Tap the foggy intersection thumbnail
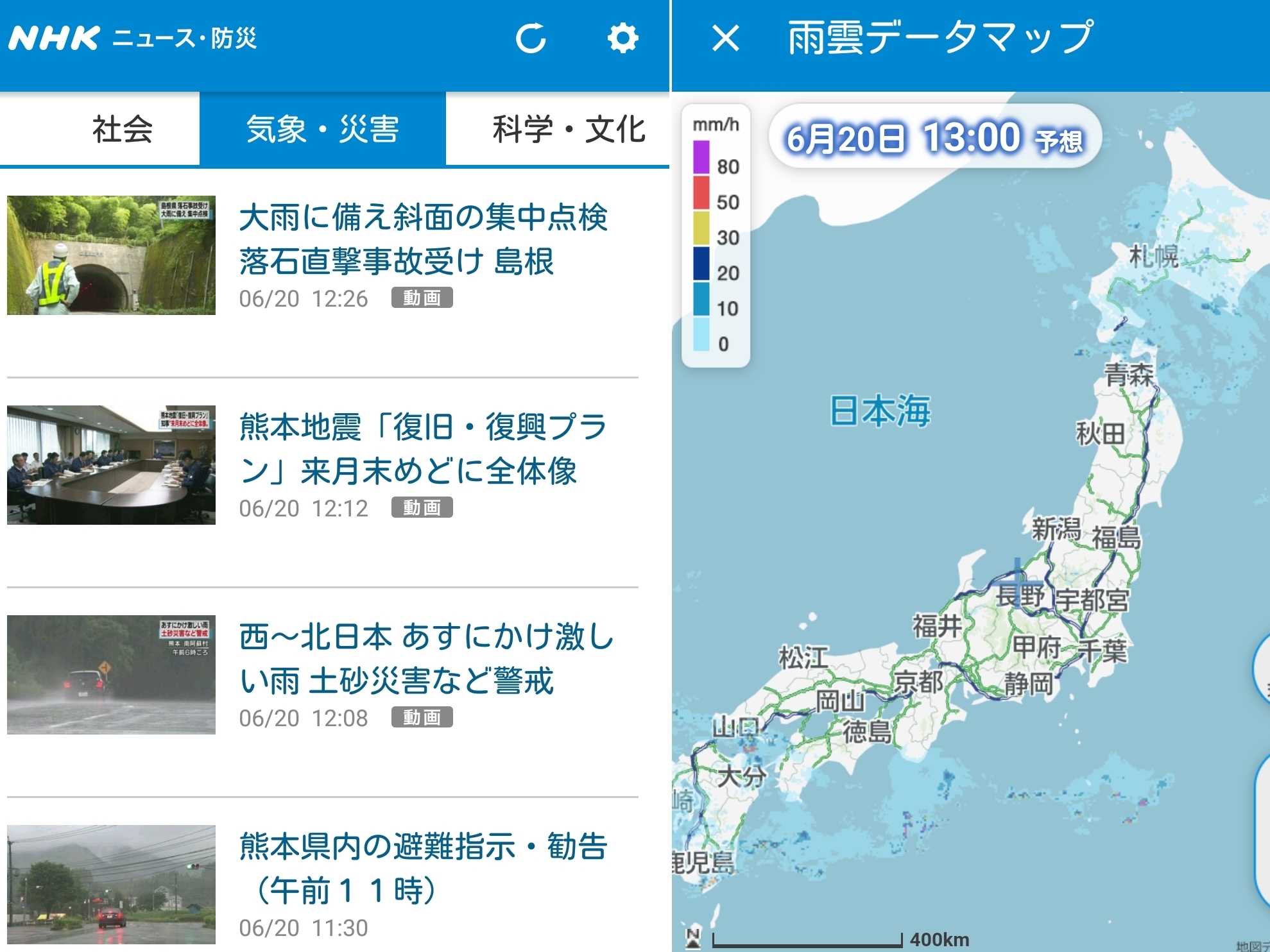Image resolution: width=1270 pixels, height=952 pixels. point(111,885)
